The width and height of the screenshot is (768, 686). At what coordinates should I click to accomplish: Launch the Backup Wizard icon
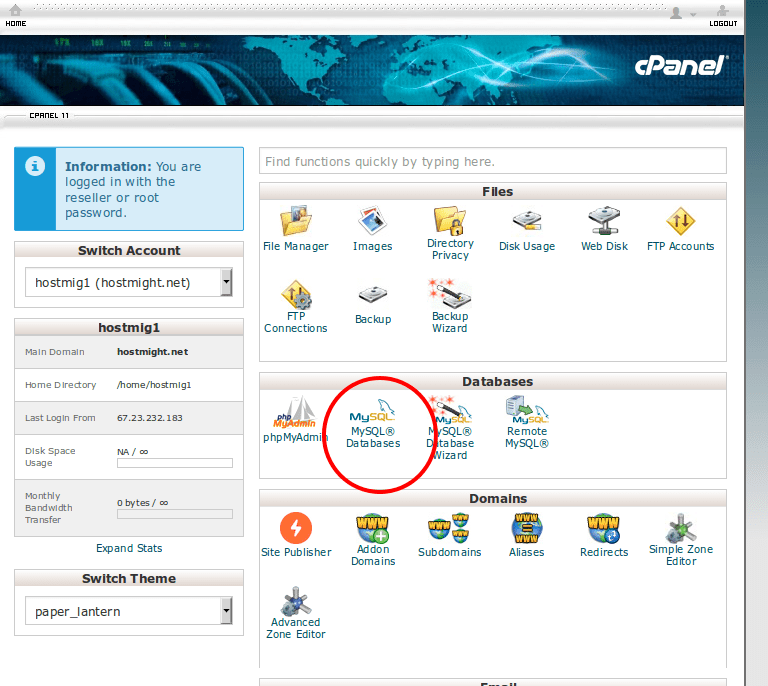click(449, 293)
